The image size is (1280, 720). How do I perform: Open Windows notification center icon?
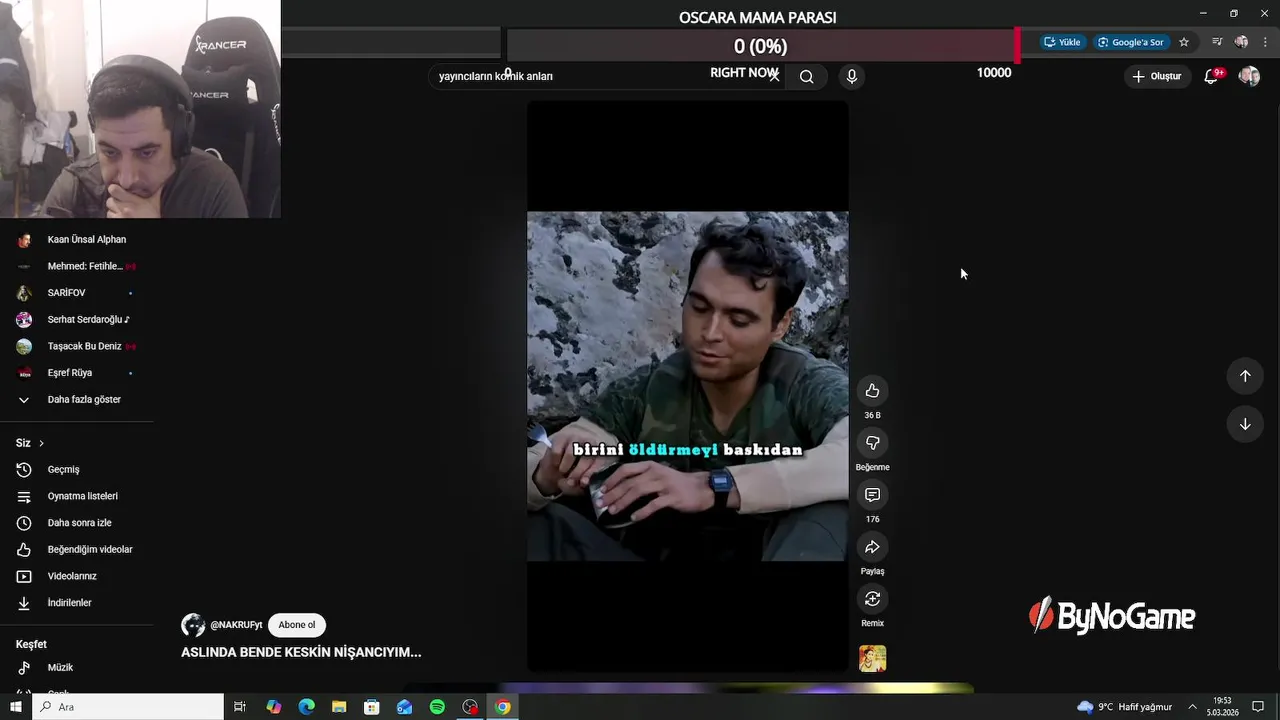click(1258, 707)
